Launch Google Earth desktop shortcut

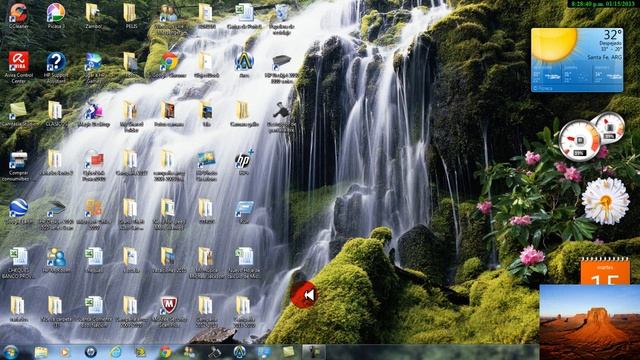click(18, 211)
